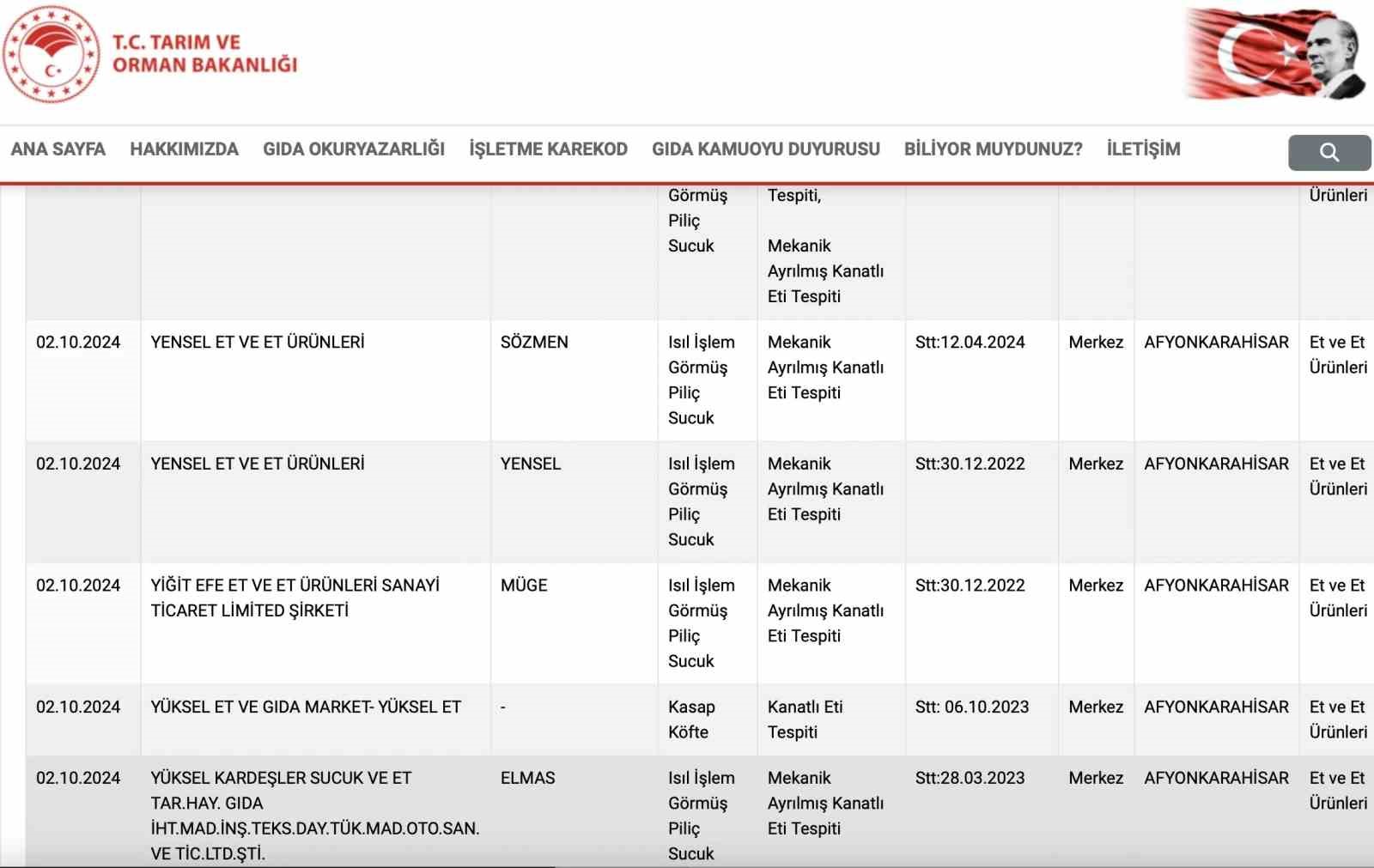
Task: Open GIDA OKURYAZARLIĞI in the navigation
Action: click(354, 149)
